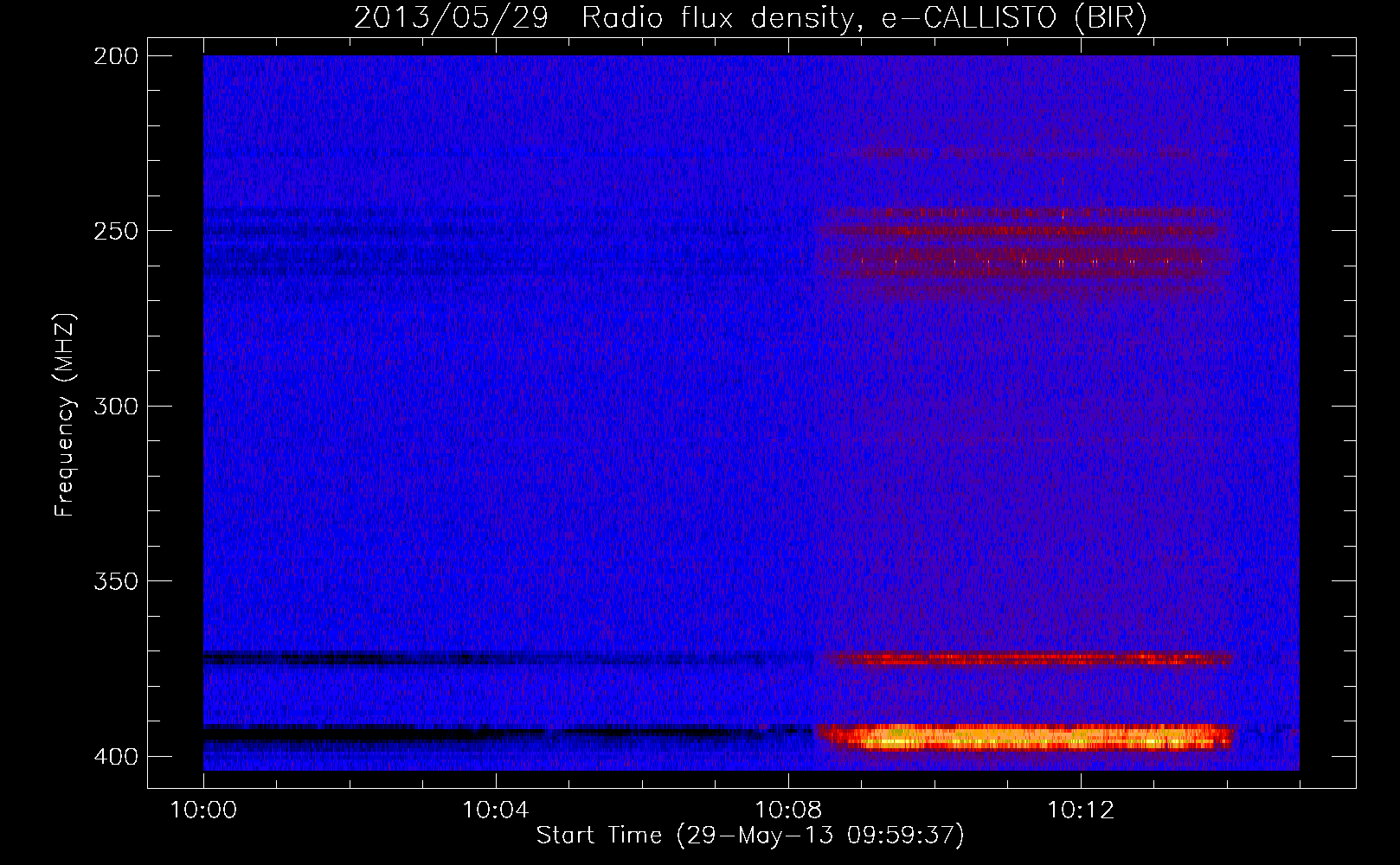1400x865 pixels.
Task: Click the plot title "2013/05/29 Radio flux density, e-CALLISTO (BIR)"
Action: [x=750, y=18]
